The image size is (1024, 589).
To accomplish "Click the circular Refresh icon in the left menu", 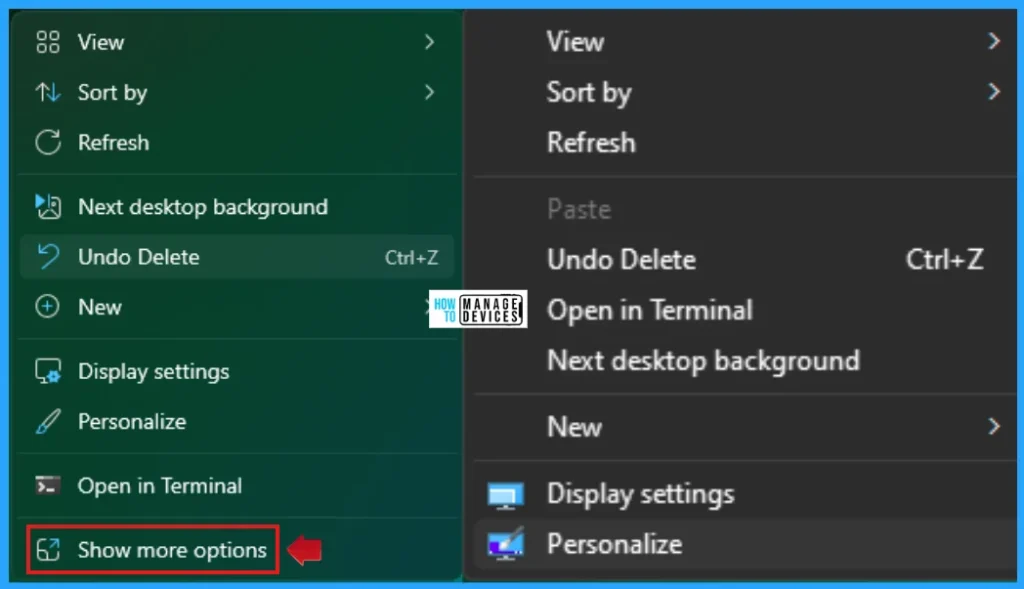I will pos(48,142).
